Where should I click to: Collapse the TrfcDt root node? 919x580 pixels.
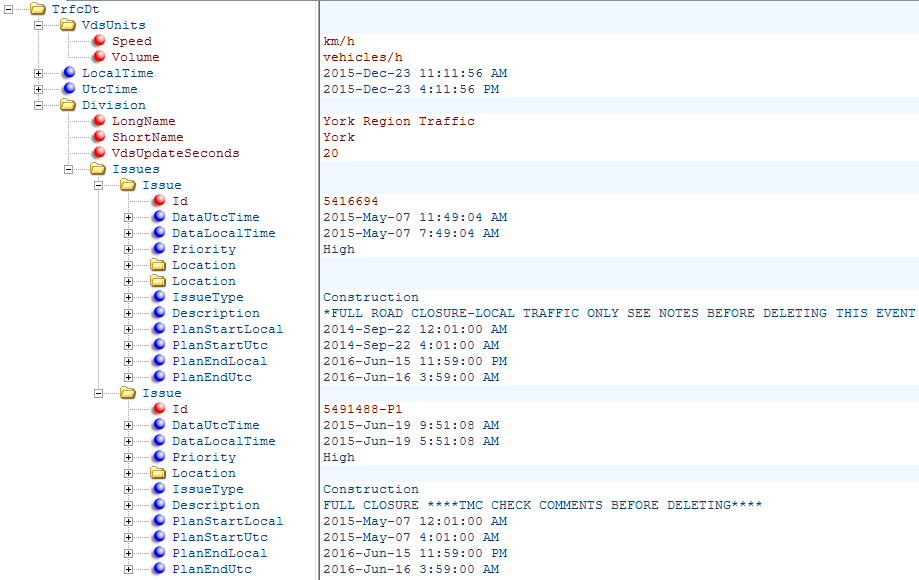(9, 9)
